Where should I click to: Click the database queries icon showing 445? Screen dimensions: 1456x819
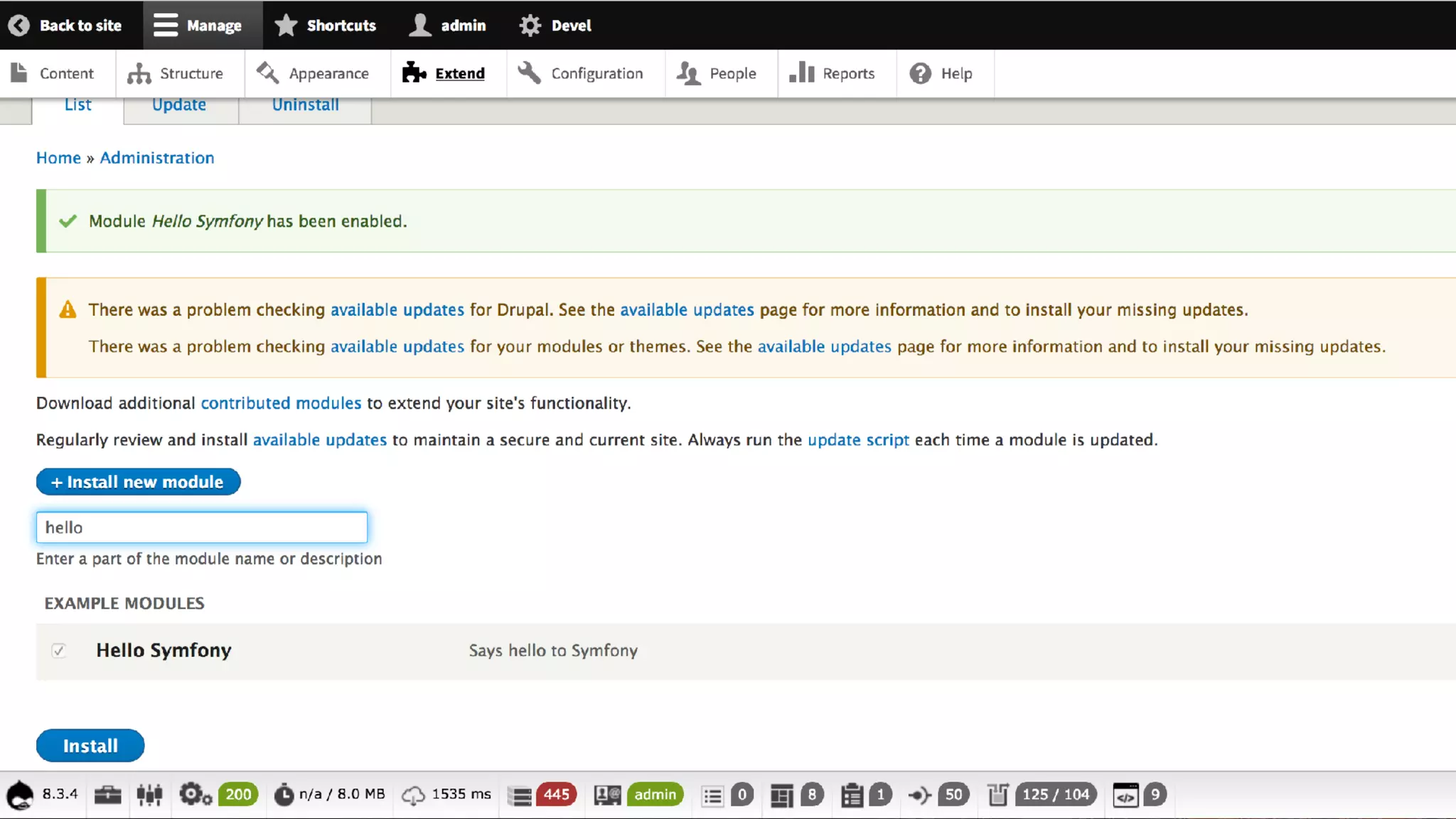click(520, 795)
